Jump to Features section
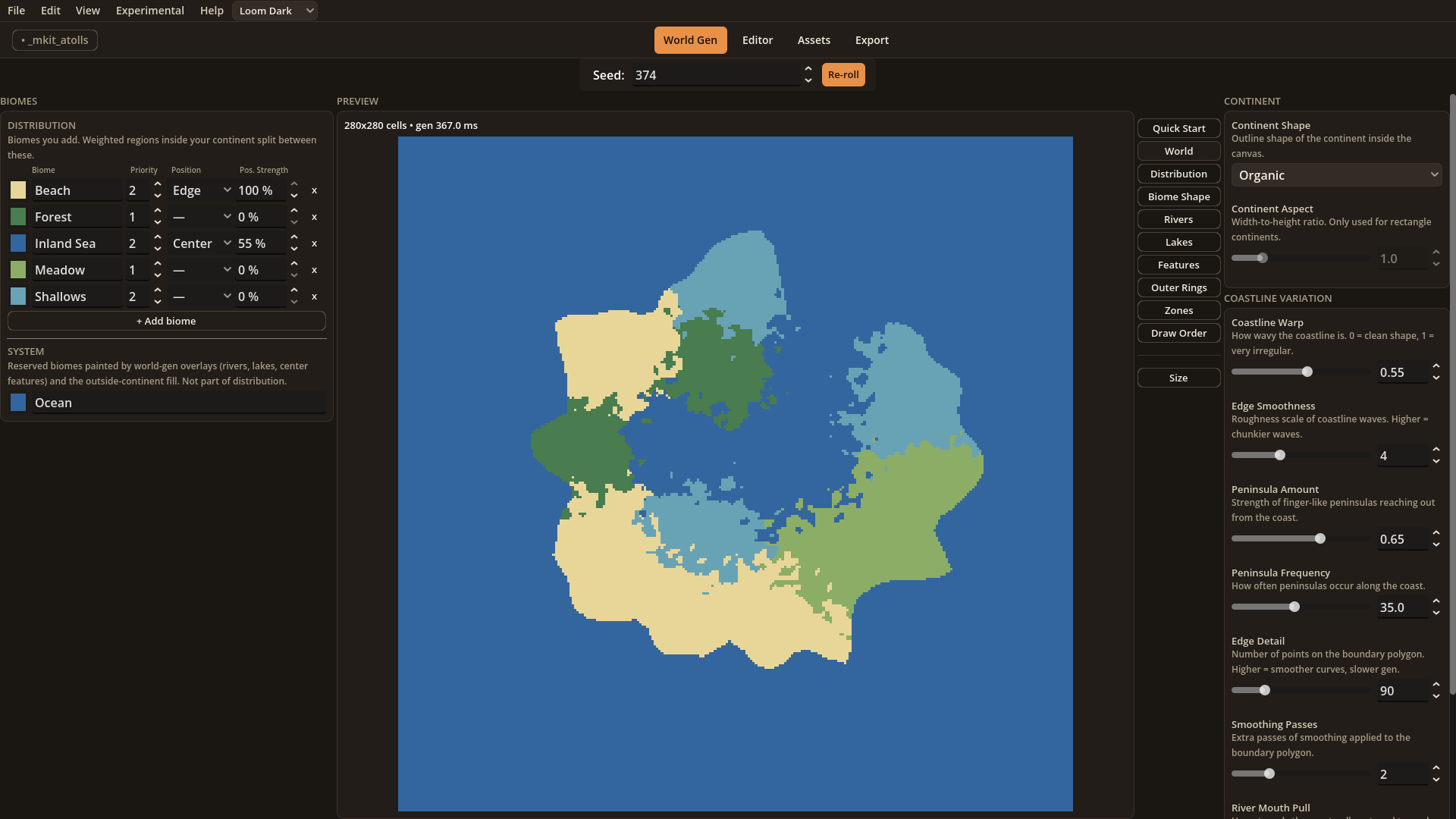Viewport: 1456px width, 819px height. (x=1178, y=265)
